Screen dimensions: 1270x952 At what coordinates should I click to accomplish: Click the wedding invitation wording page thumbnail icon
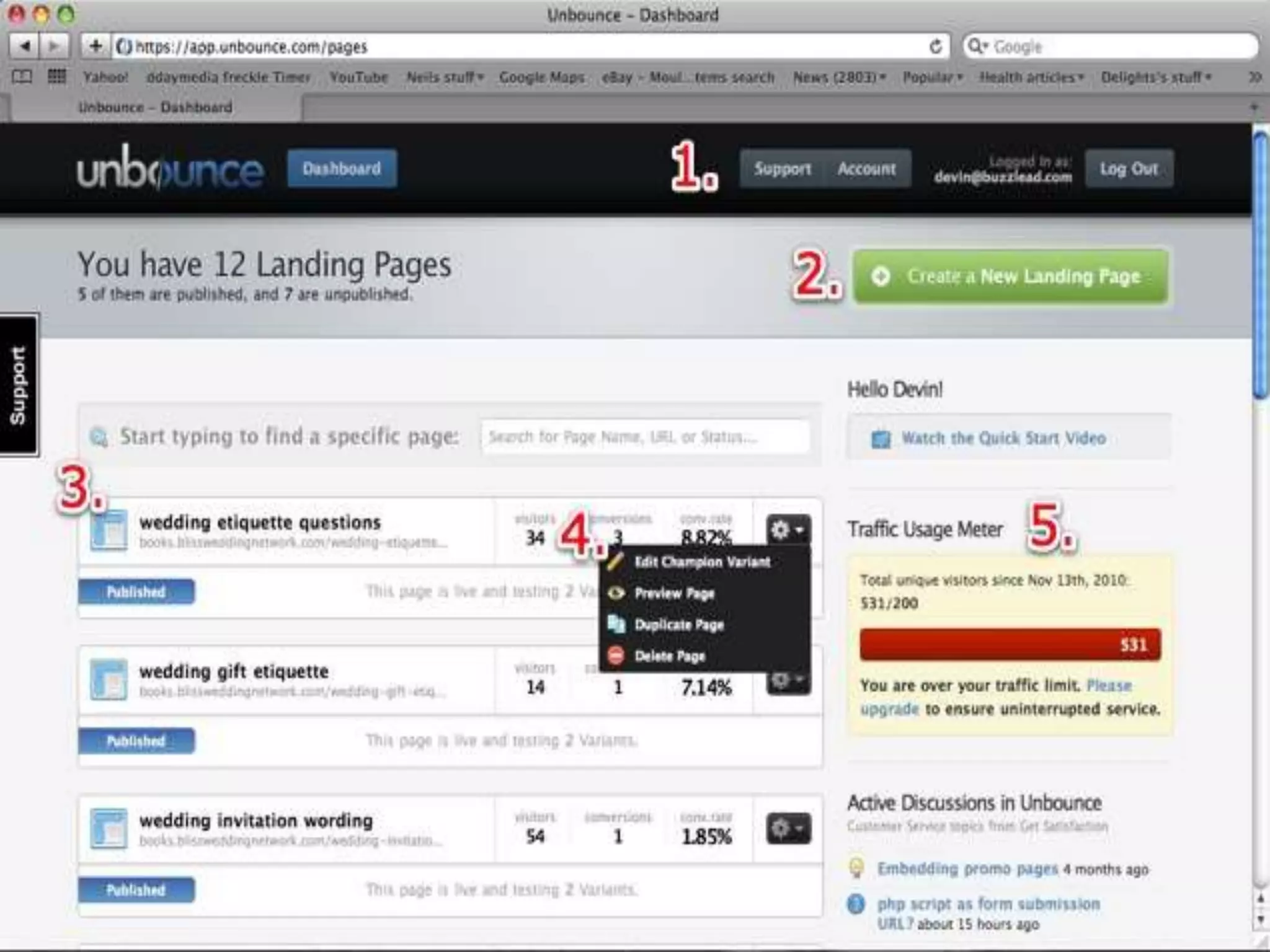click(109, 828)
